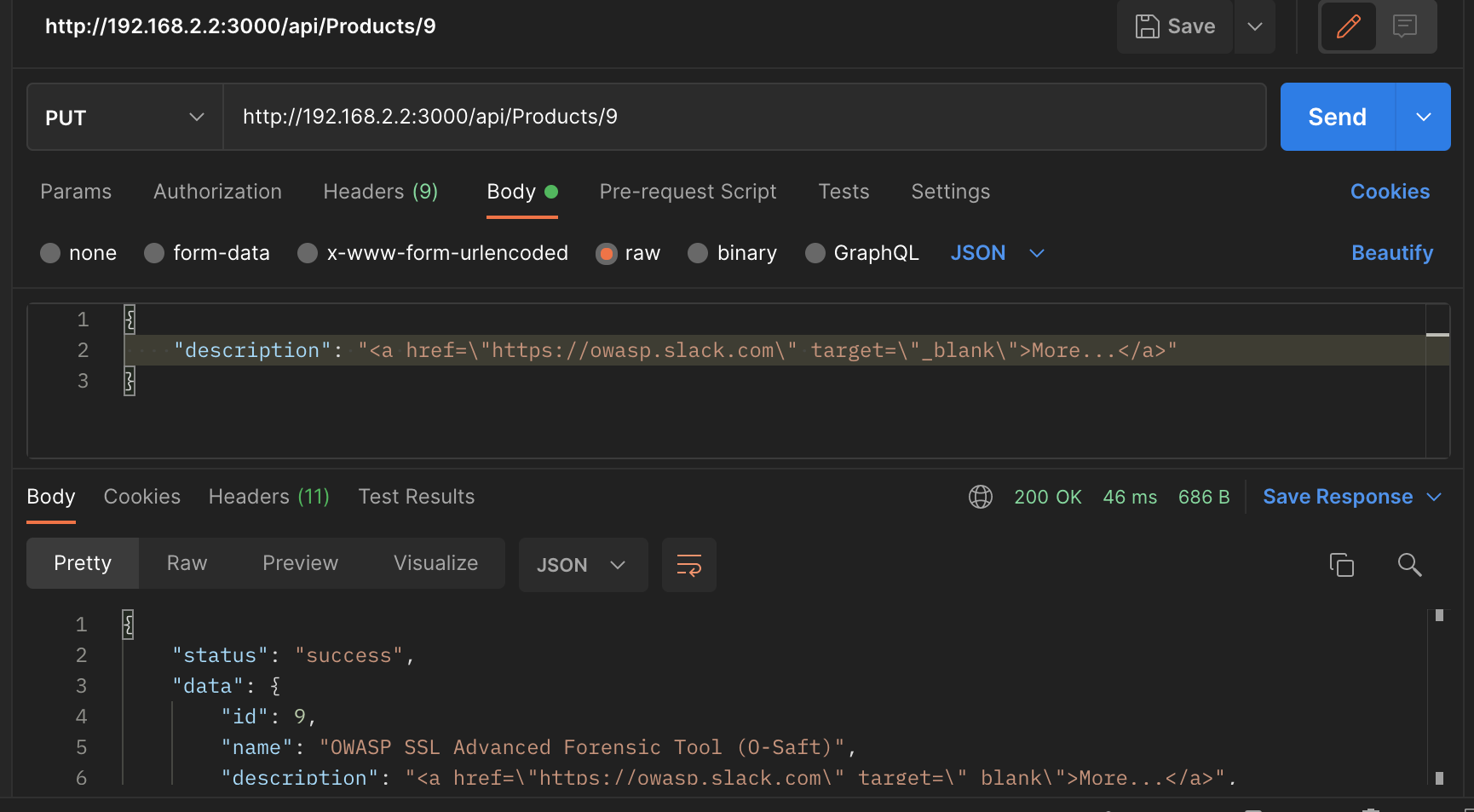Click the Beautify link

tap(1392, 253)
